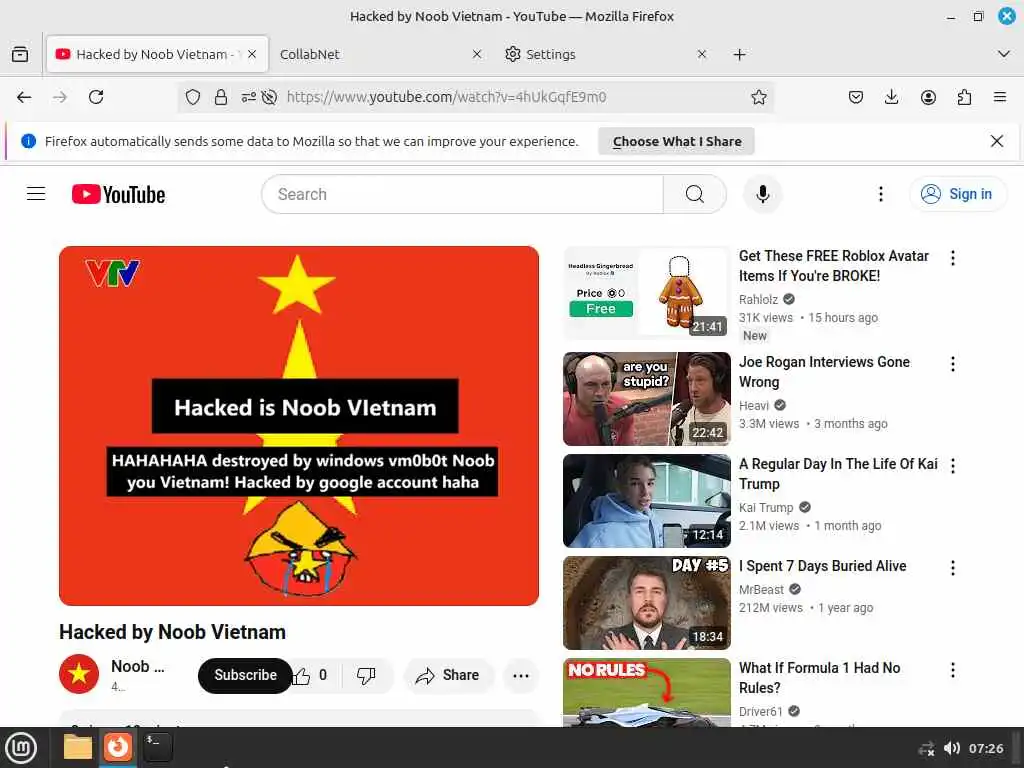Open What If Formula 1 Had No Rules title

click(x=820, y=677)
